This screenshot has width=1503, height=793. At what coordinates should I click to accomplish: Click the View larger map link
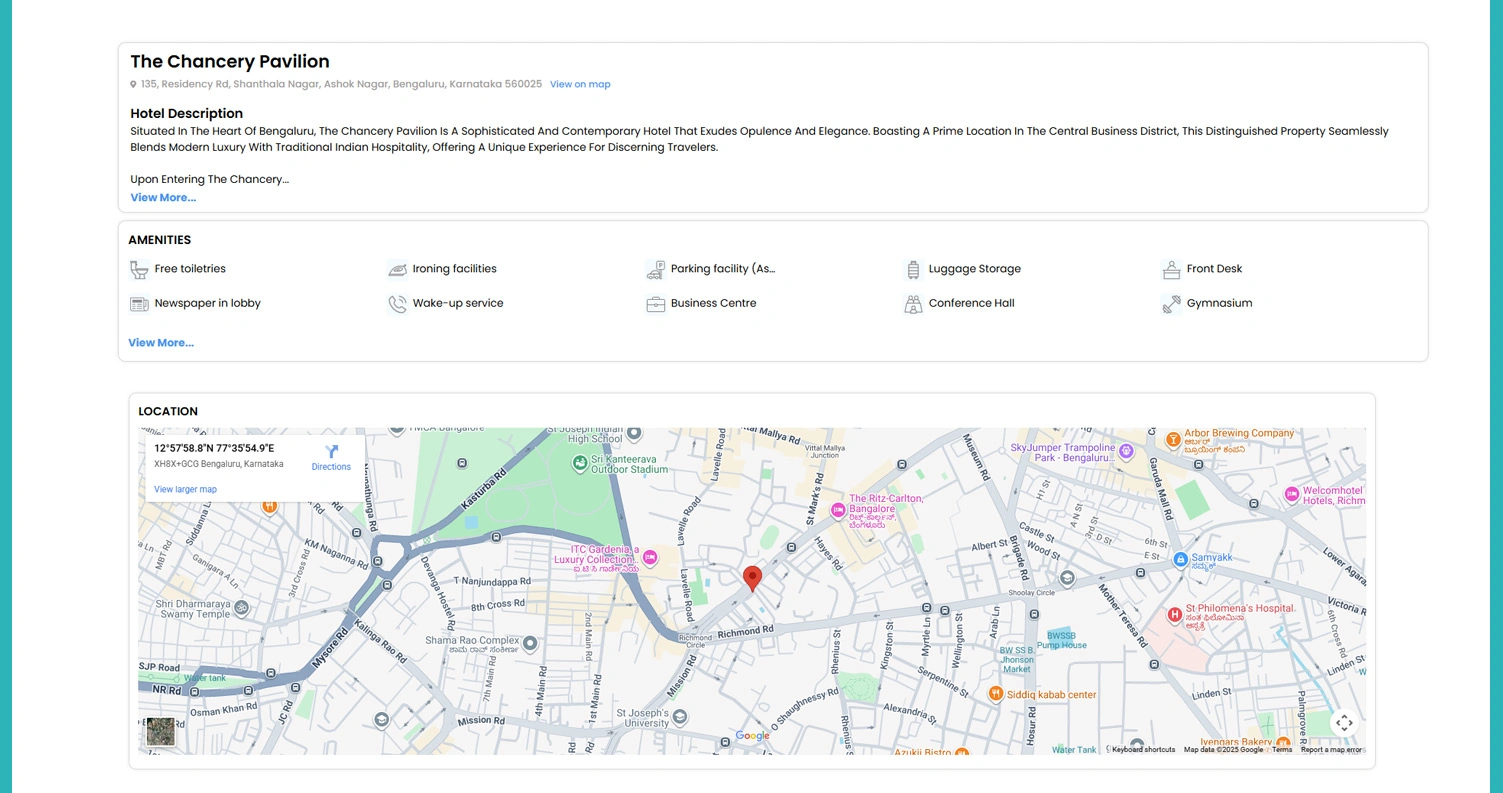click(185, 489)
